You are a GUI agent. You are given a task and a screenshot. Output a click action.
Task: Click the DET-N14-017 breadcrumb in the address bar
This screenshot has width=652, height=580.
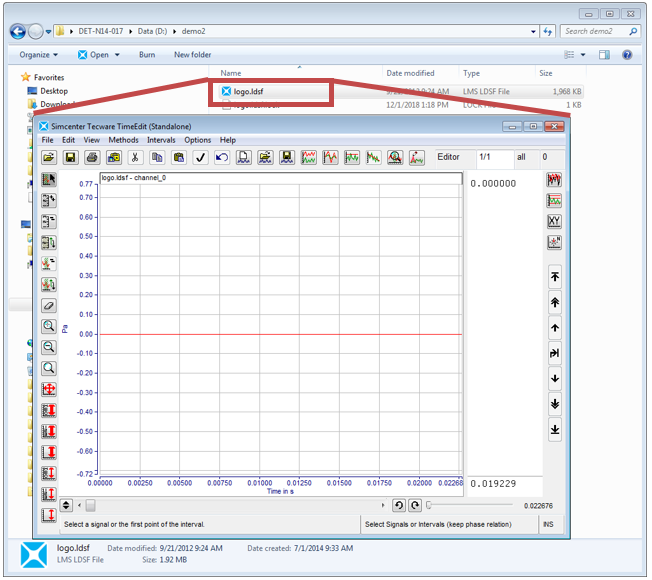point(101,32)
